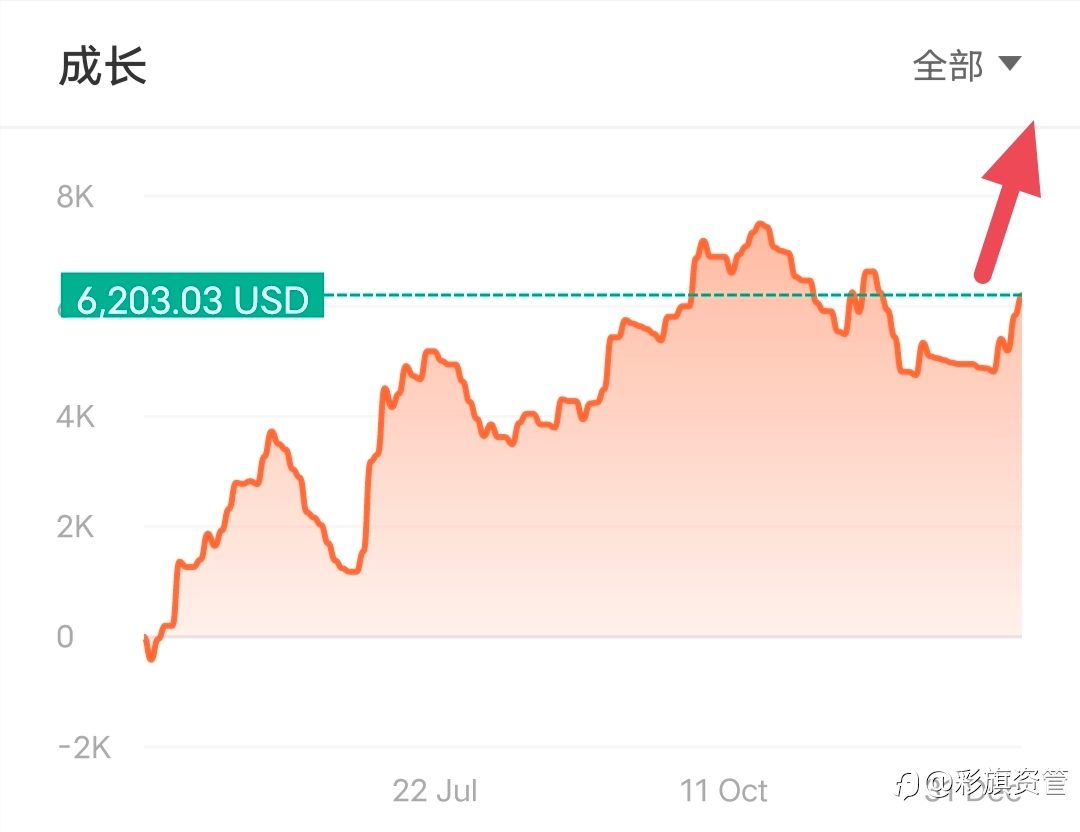
Task: Click the 4K y-axis label
Action: coord(75,417)
